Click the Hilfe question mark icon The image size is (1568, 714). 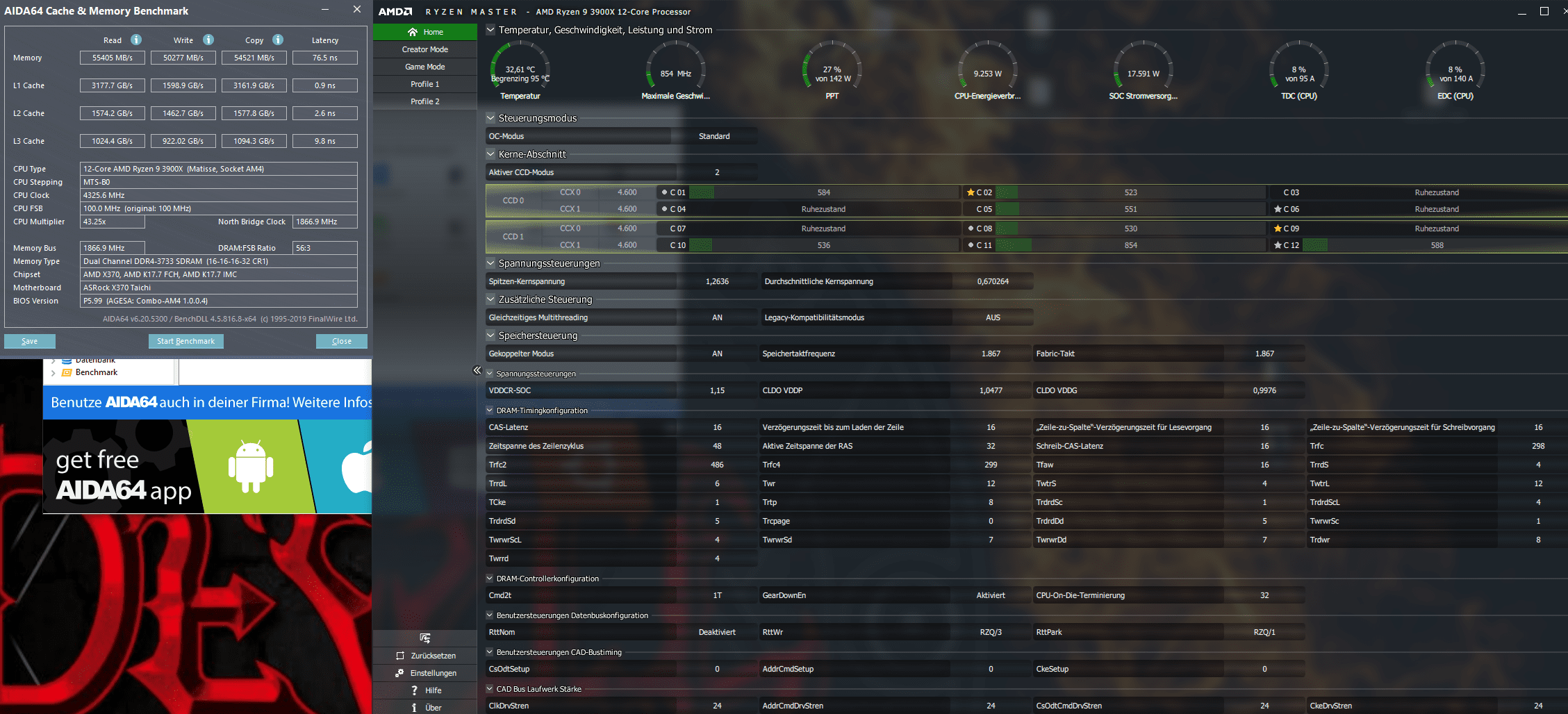click(x=414, y=690)
